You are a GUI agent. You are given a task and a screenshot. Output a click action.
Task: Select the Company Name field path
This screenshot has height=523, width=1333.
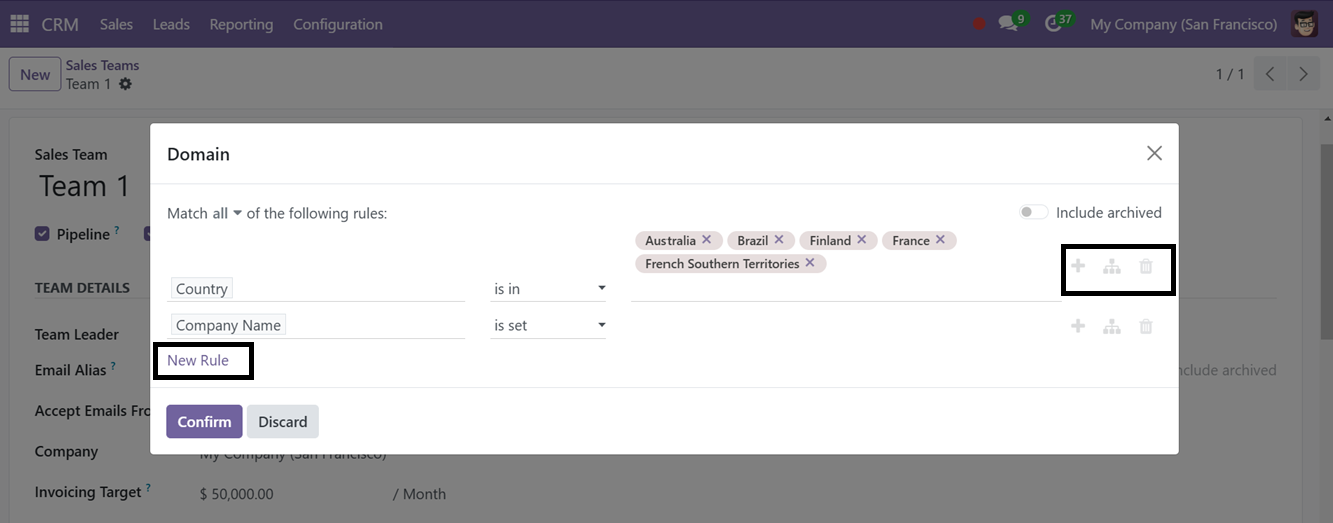(316, 325)
